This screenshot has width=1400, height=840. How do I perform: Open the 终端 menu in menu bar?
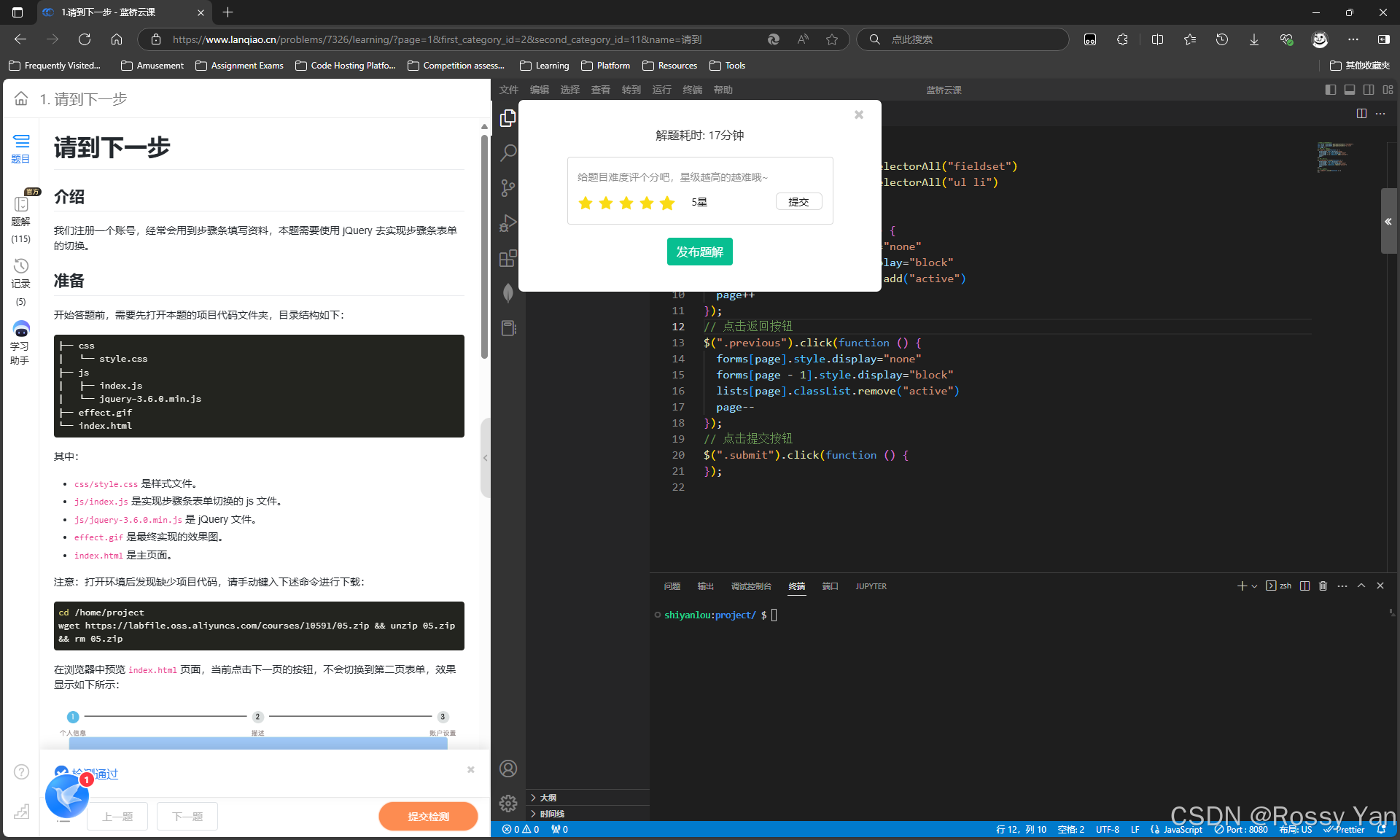click(x=692, y=90)
